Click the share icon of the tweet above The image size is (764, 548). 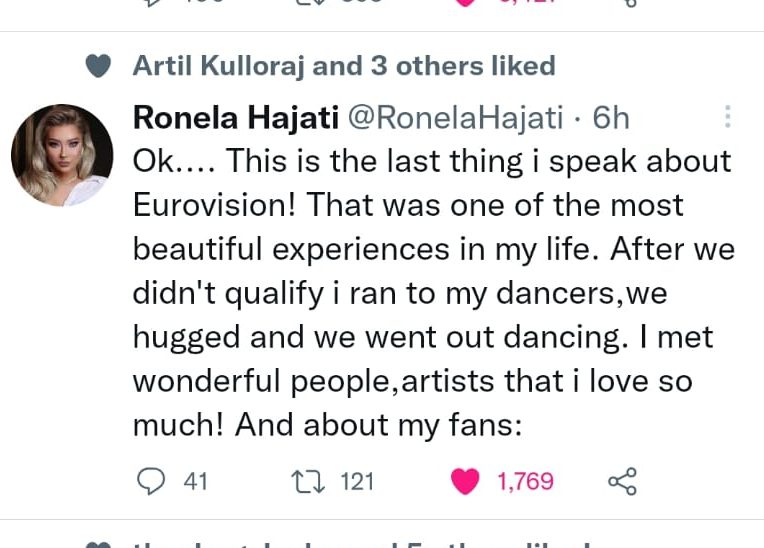coord(629,3)
